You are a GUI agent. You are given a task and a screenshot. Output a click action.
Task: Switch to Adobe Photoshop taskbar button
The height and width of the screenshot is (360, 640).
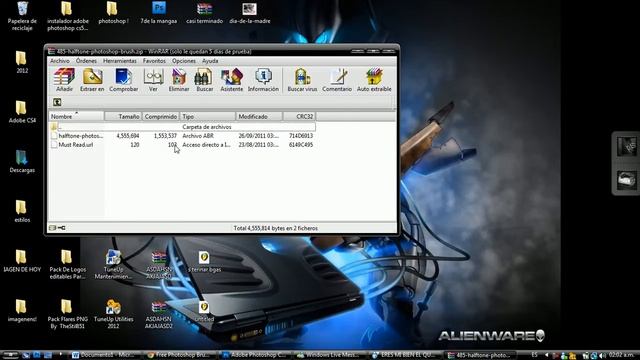click(255, 355)
